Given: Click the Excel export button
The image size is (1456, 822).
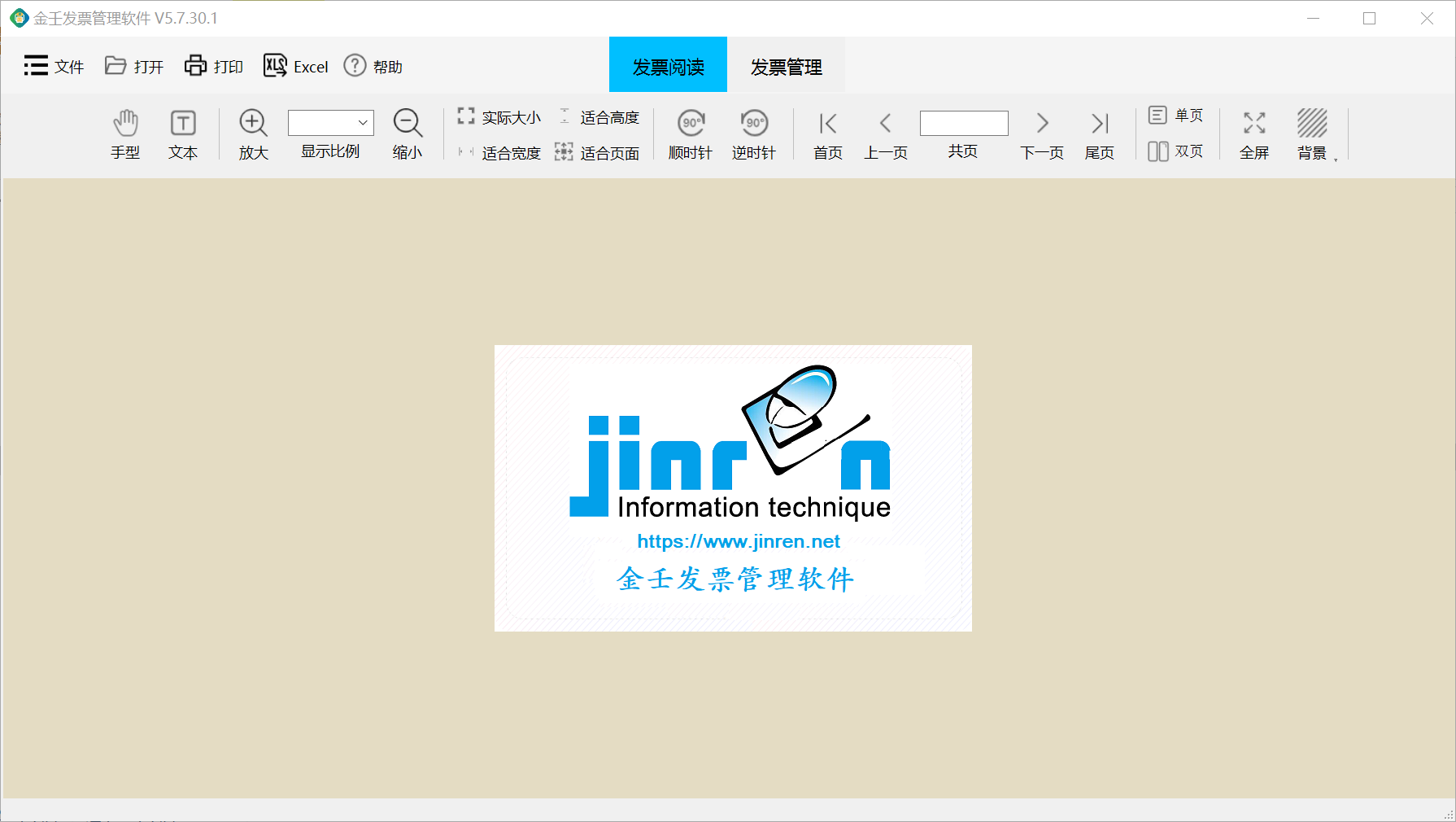Looking at the screenshot, I should [x=296, y=67].
